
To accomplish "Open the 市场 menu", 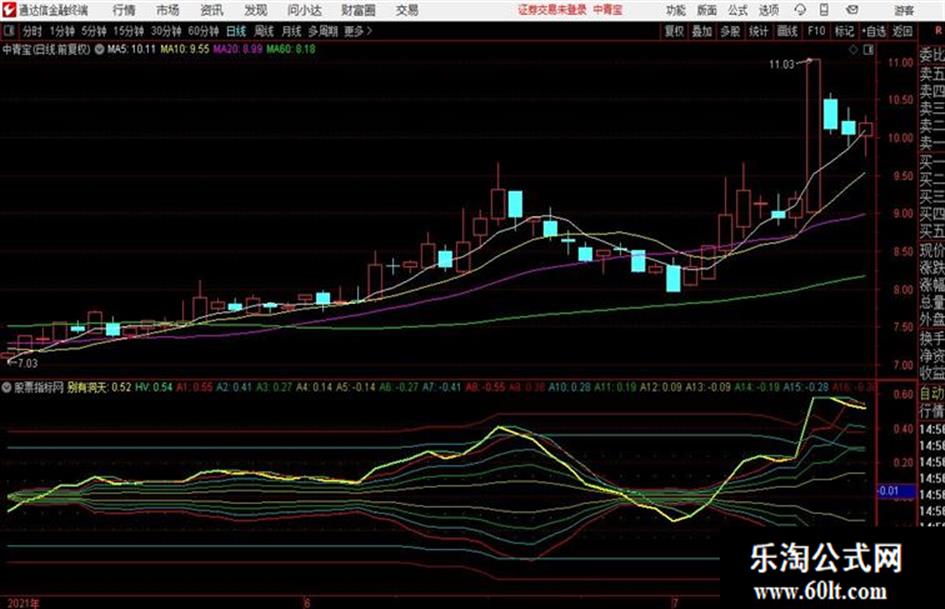I will point(168,10).
